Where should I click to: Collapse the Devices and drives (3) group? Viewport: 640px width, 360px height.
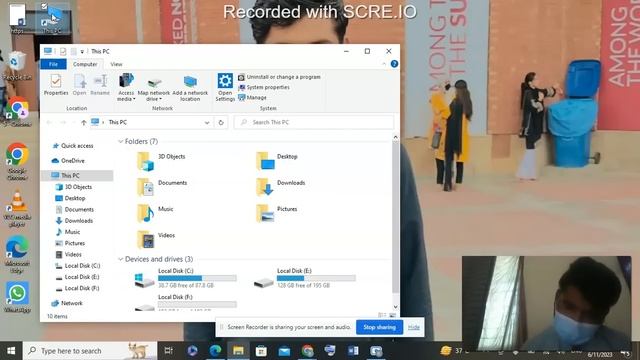click(x=120, y=259)
